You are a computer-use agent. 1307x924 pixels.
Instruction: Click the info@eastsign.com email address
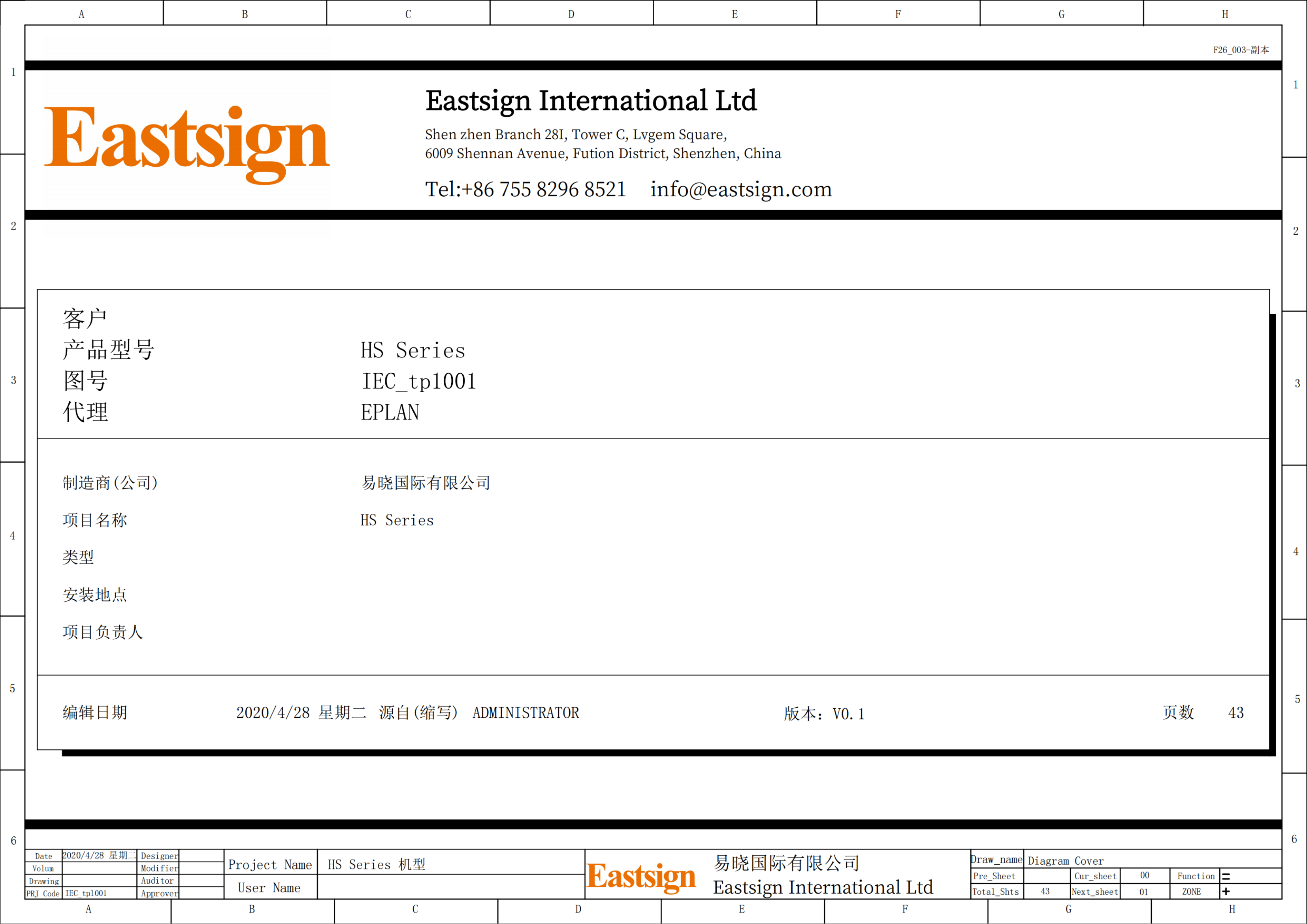tap(740, 190)
